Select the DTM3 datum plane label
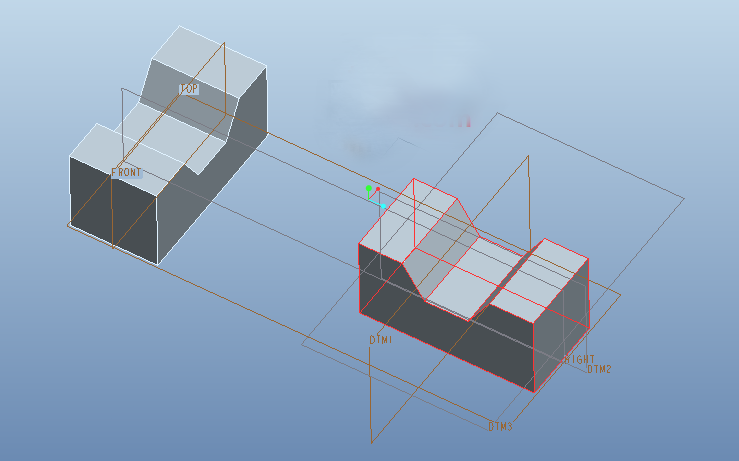The height and width of the screenshot is (461, 739). click(x=500, y=427)
